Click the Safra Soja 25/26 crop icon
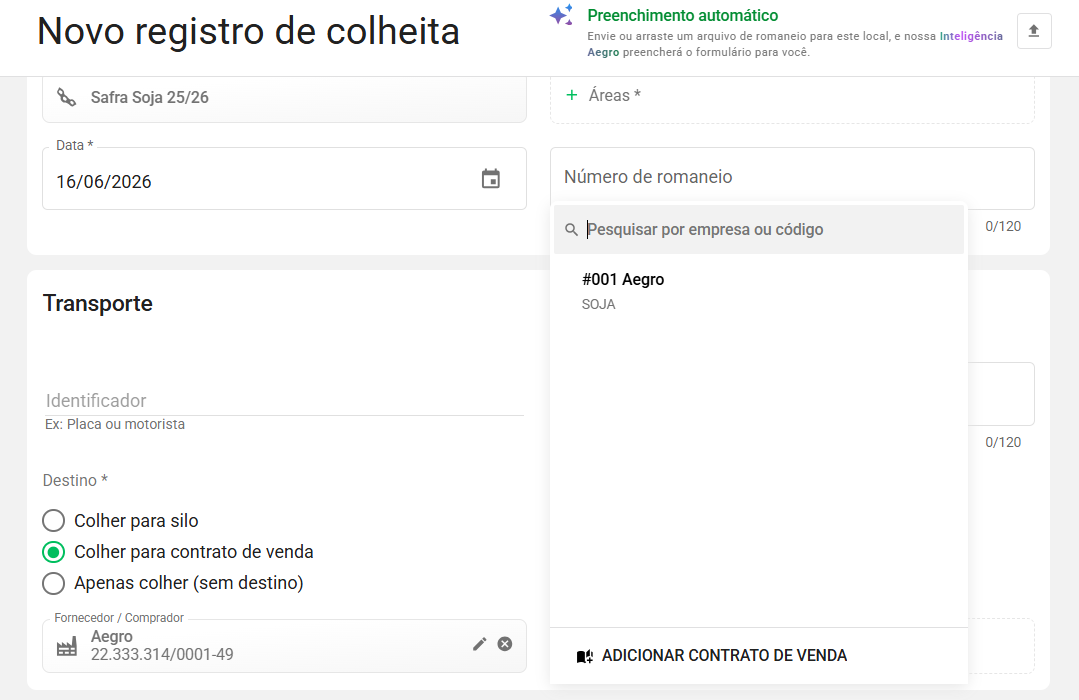The width and height of the screenshot is (1079, 700). 67,97
